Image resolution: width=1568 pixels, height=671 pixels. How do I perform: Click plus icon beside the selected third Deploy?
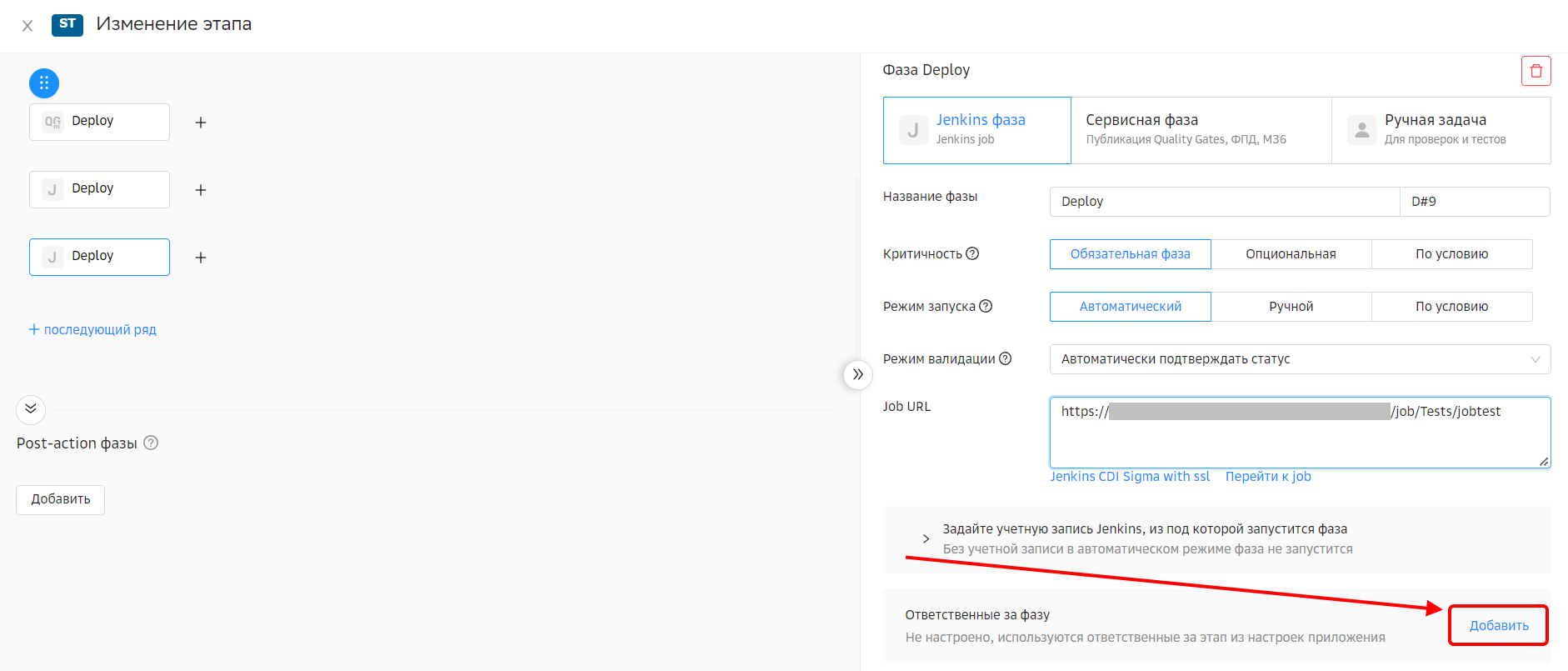click(x=201, y=258)
